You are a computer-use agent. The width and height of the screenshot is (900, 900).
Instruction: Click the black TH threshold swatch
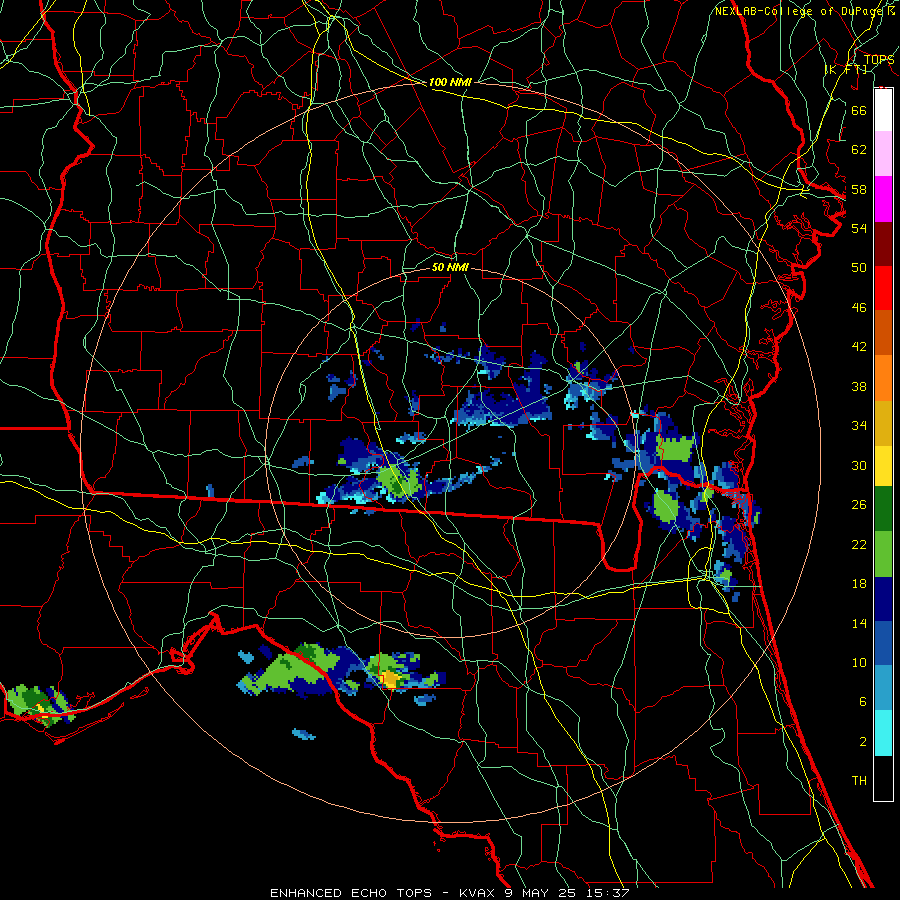pyautogui.click(x=883, y=778)
